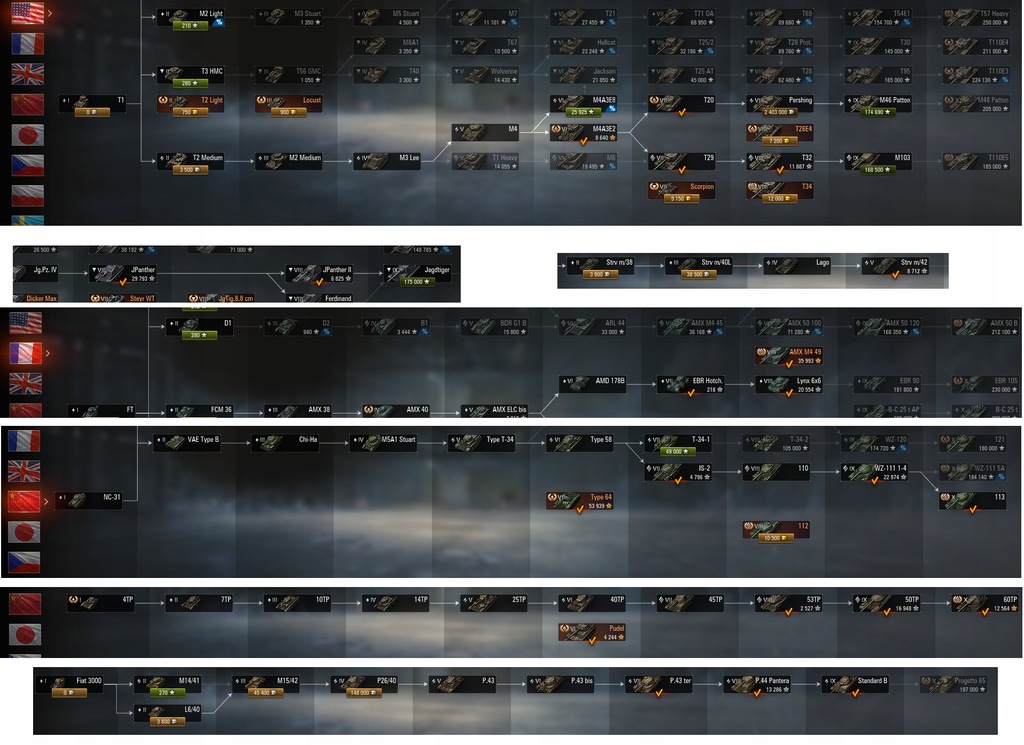Select the Lynx 6x6 tank node
Viewport: 1024px width, 745px height.
pyautogui.click(x=790, y=384)
